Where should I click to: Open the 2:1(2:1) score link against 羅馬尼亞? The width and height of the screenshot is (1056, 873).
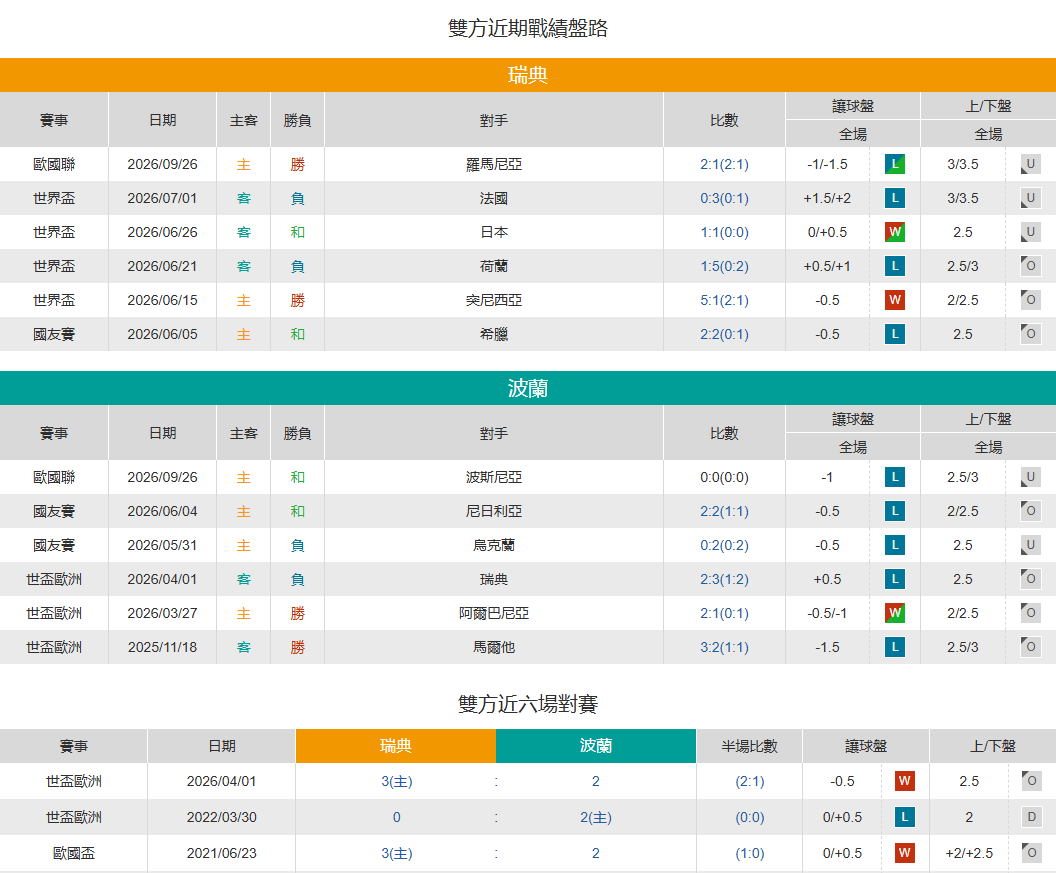click(x=724, y=164)
